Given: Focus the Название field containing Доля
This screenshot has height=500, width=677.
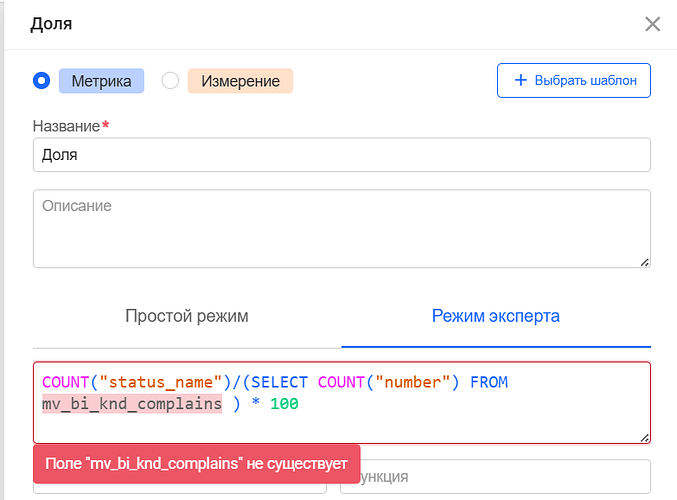Looking at the screenshot, I should 342,155.
